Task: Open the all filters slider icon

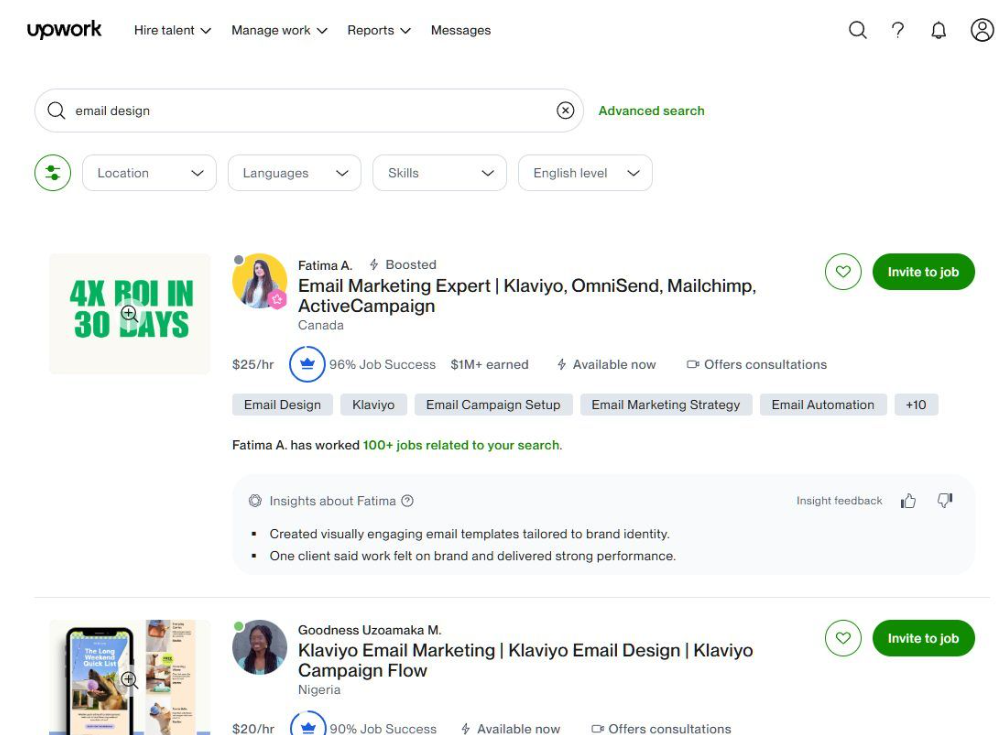Action: [x=53, y=173]
